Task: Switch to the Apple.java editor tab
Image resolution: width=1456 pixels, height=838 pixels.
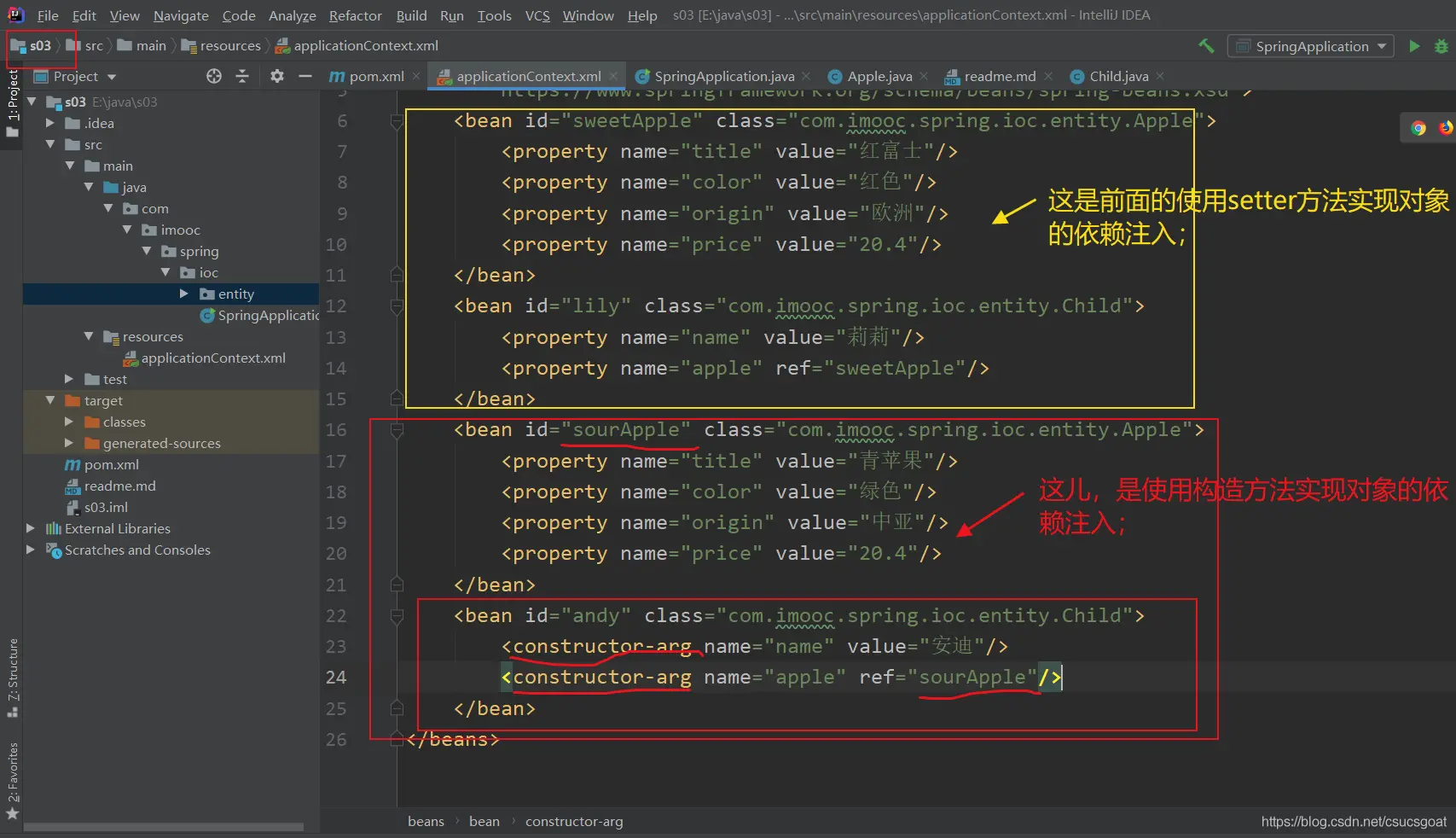Action: (x=879, y=76)
